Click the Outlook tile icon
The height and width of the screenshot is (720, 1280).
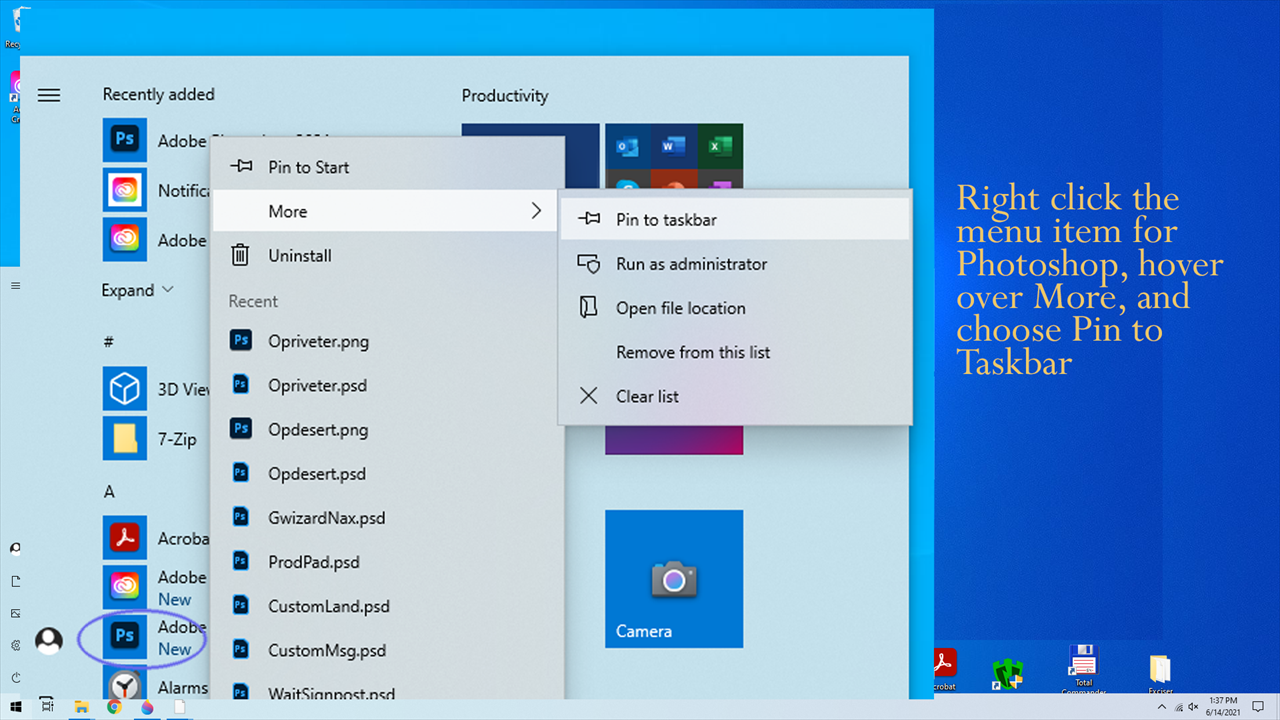tap(628, 147)
